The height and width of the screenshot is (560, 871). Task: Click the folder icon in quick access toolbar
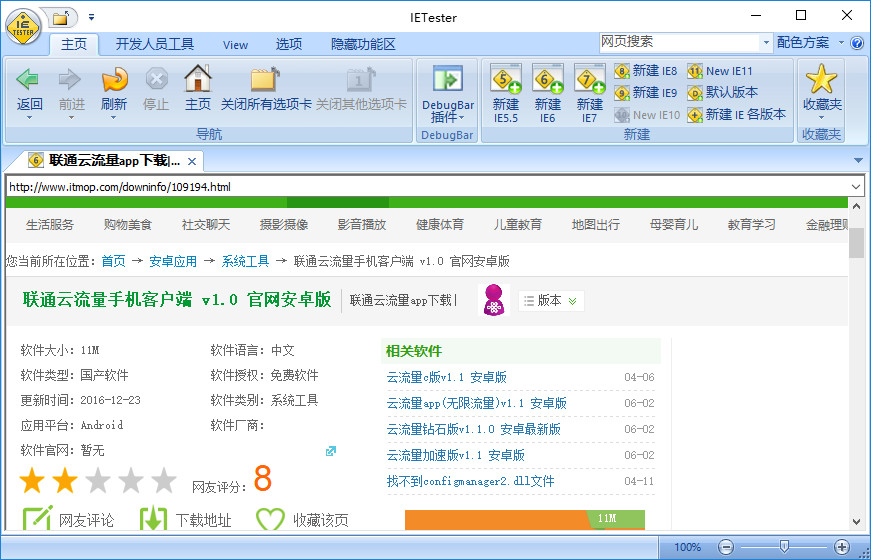tap(61, 18)
